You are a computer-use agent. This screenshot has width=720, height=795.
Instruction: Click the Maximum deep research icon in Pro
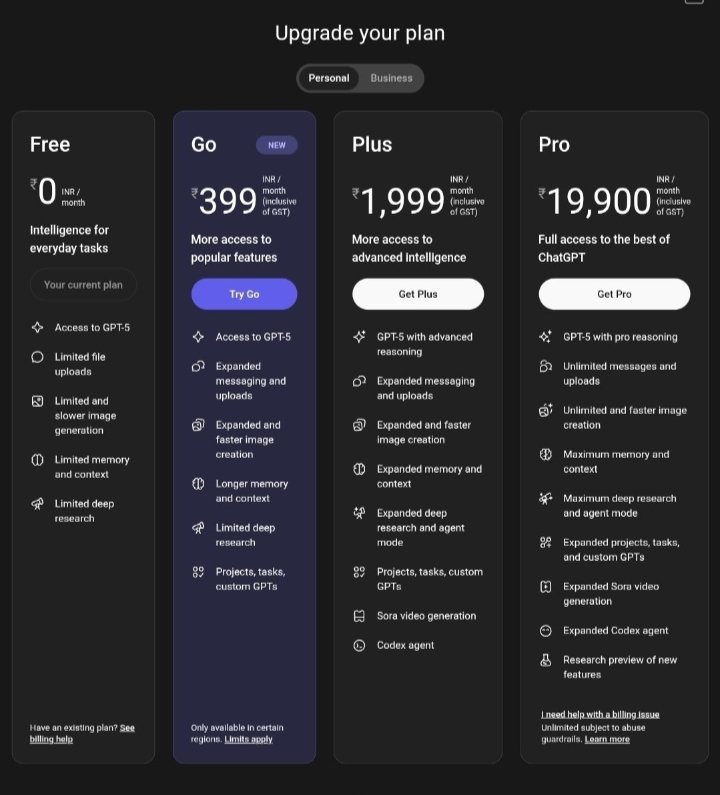point(545,498)
